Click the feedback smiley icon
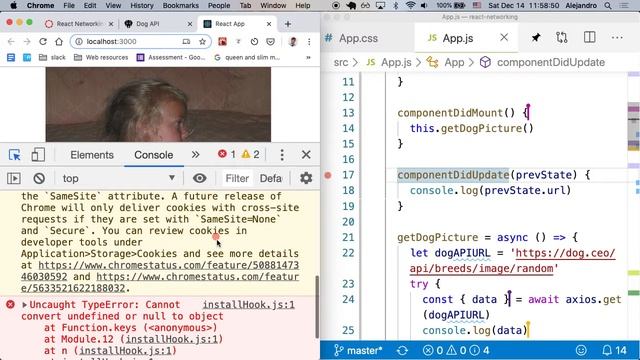This screenshot has width=640, height=360. pyautogui.click(x=581, y=350)
